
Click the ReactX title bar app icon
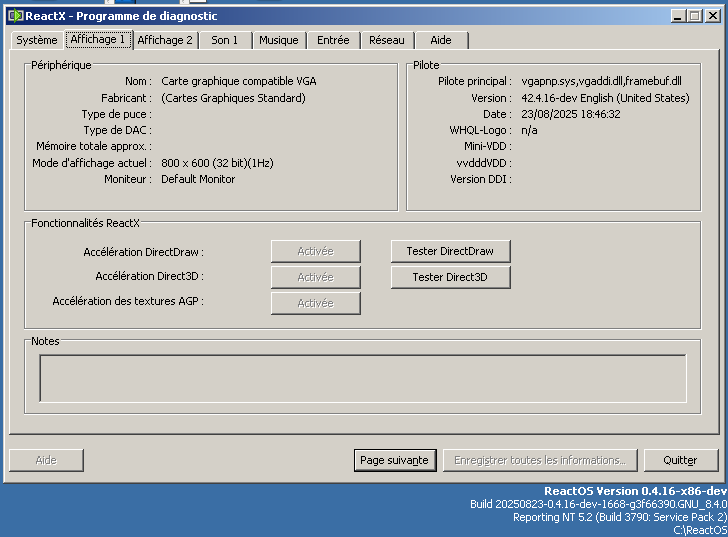15,16
